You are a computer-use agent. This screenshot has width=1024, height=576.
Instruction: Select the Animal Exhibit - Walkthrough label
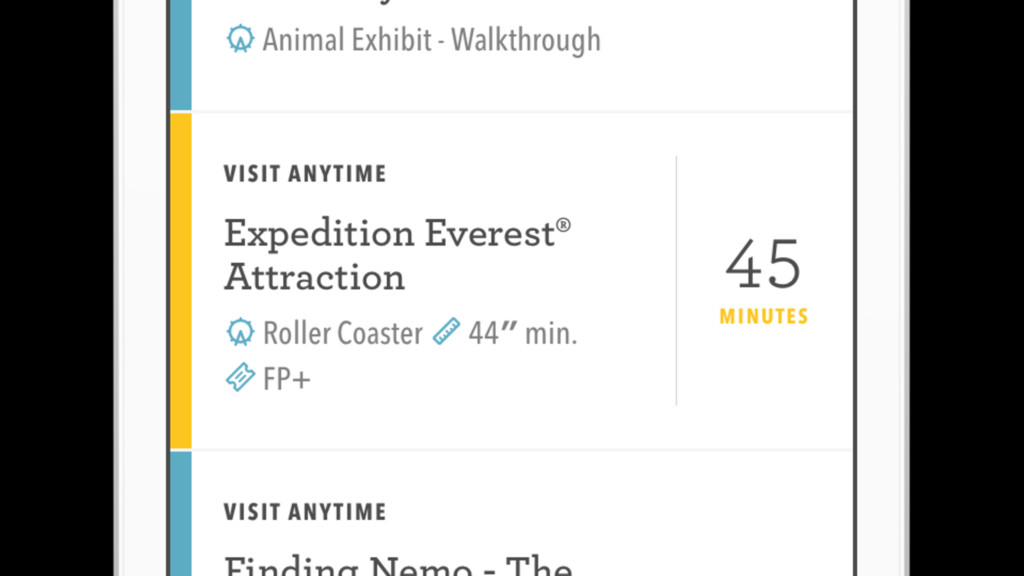tap(432, 40)
